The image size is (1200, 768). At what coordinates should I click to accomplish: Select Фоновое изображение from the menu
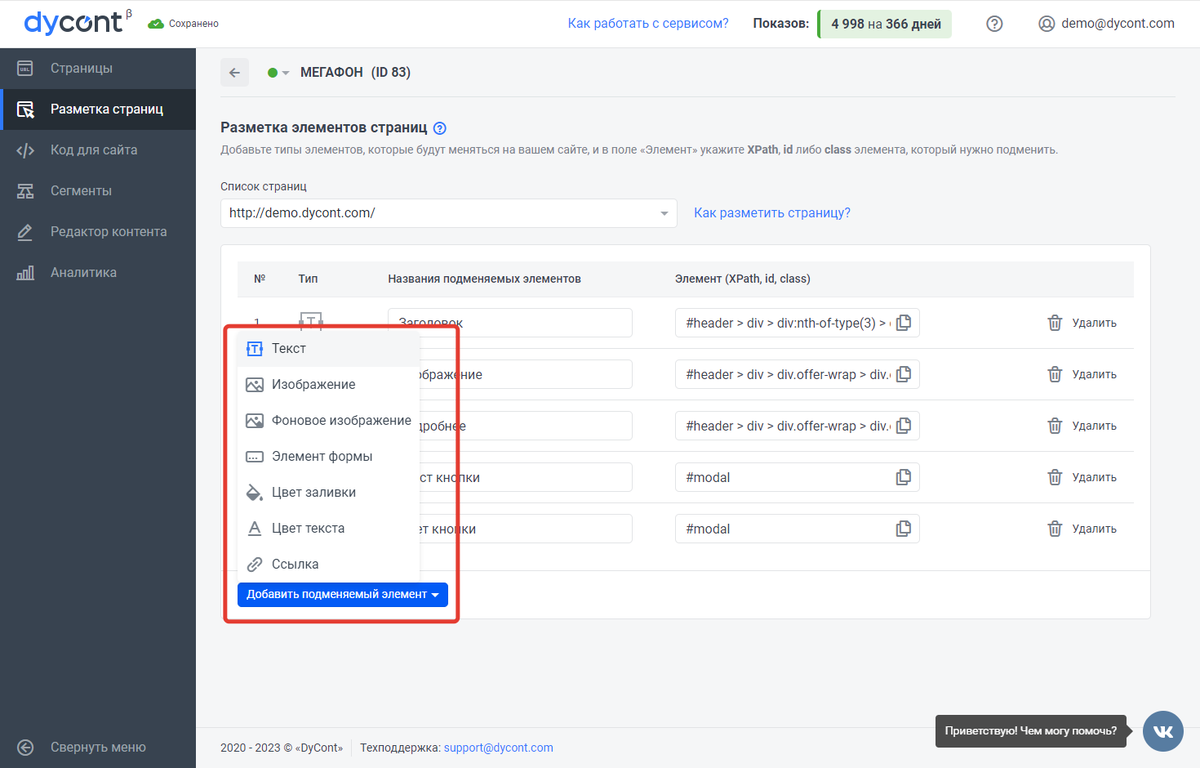click(x=340, y=420)
